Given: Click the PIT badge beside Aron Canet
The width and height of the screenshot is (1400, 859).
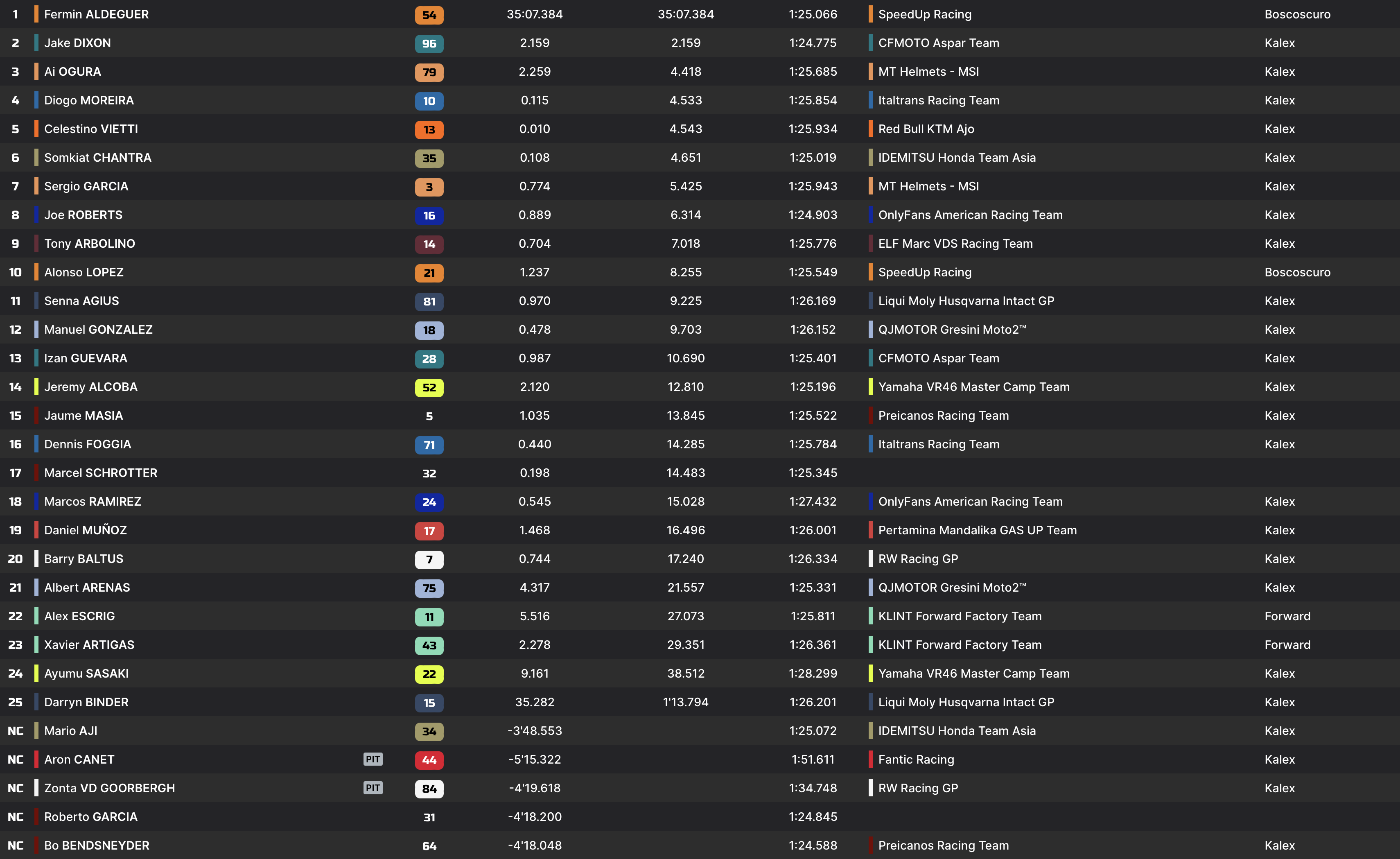Looking at the screenshot, I should (373, 759).
